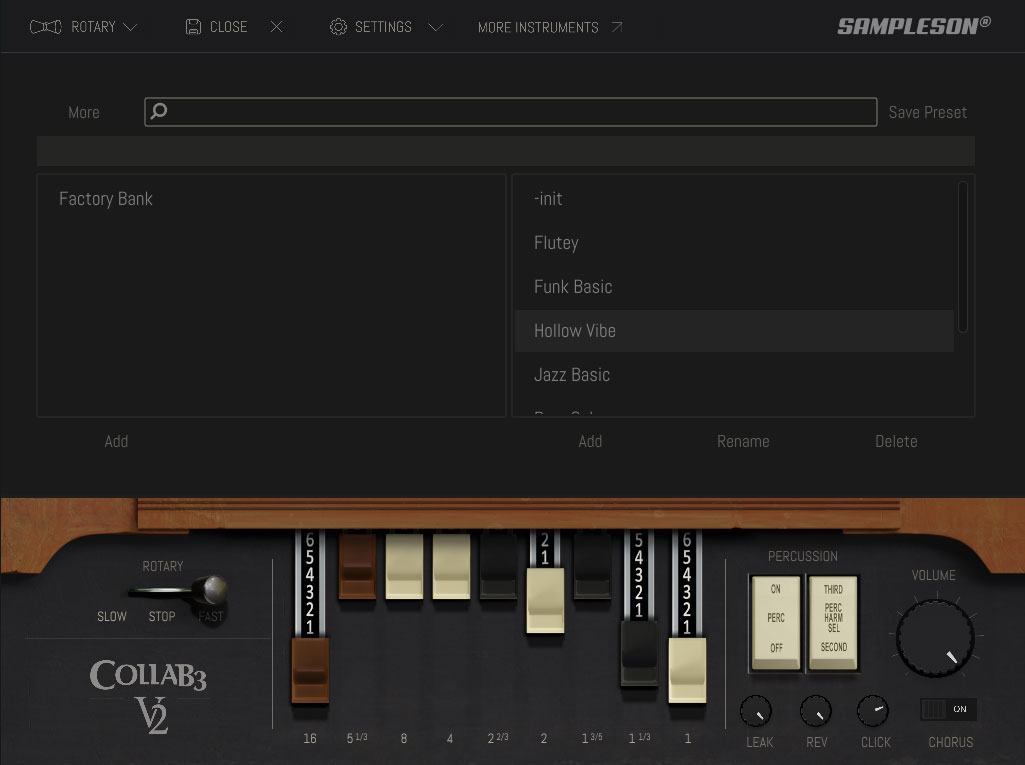
Task: Set rotary to SLOW
Action: tap(112, 617)
